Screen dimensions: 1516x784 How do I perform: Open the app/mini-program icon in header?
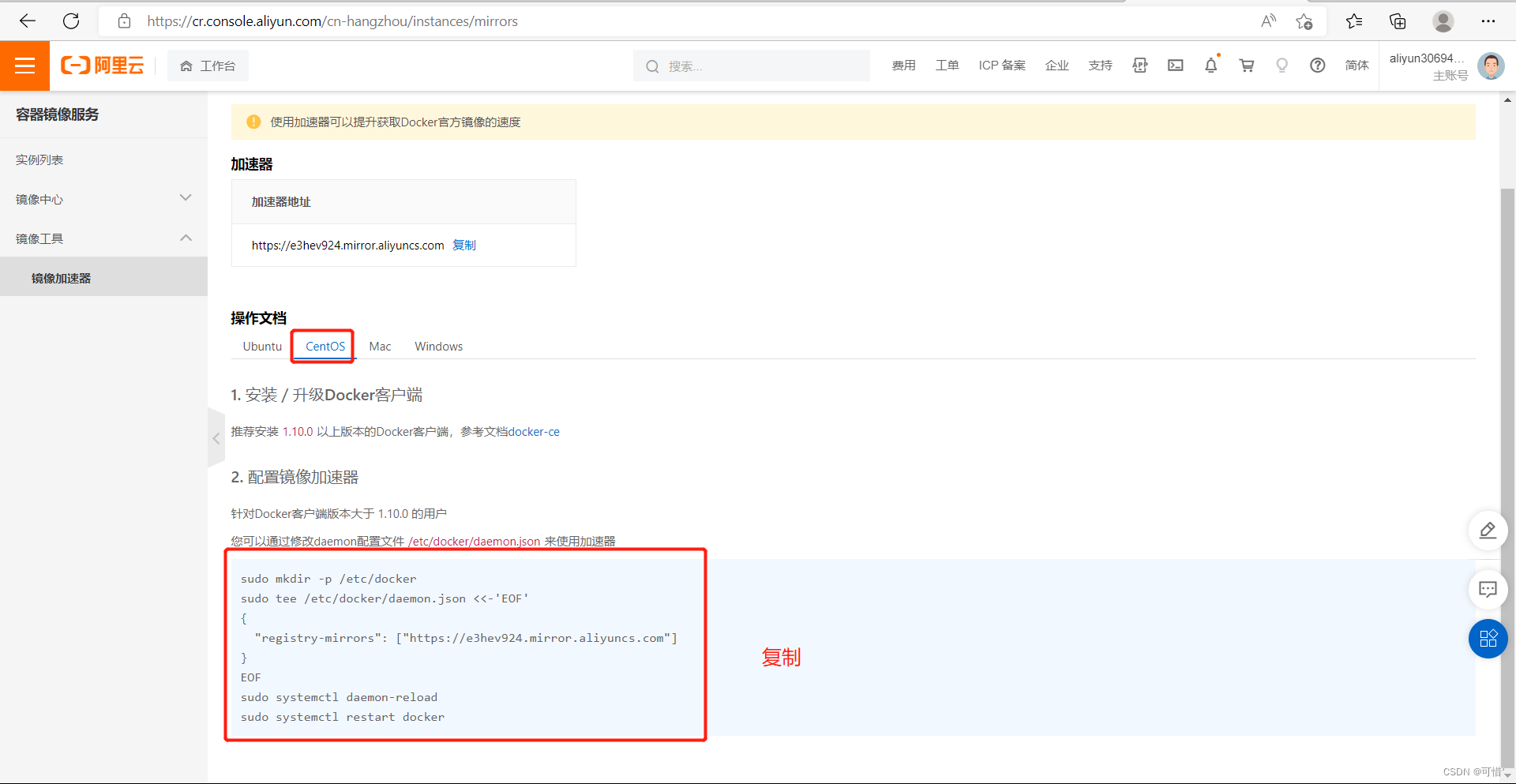1140,66
